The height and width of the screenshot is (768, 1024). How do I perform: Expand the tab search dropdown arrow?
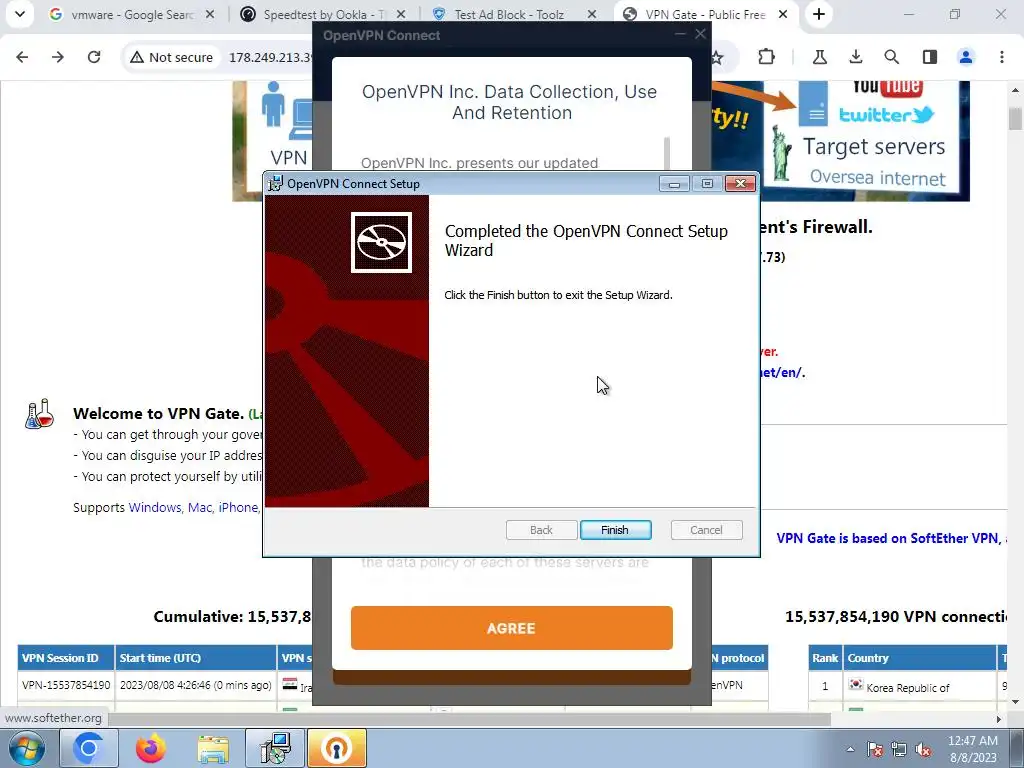pos(20,14)
